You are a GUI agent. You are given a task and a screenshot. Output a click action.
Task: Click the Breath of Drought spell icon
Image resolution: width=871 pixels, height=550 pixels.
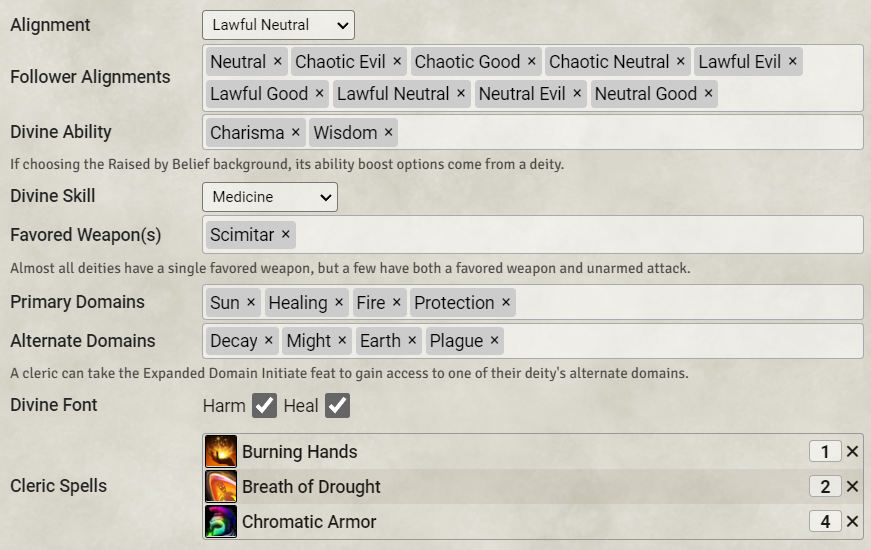coord(220,487)
